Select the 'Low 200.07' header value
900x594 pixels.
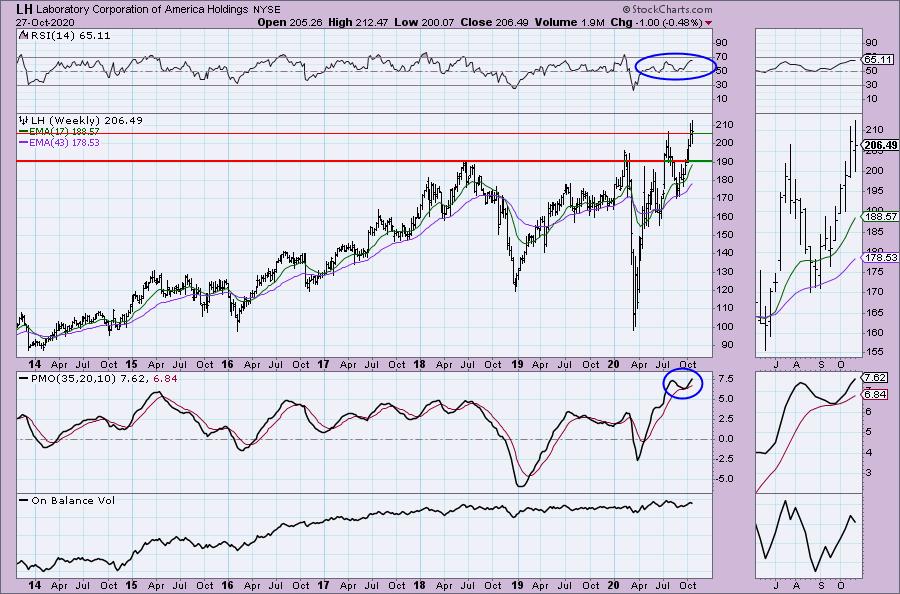point(422,22)
